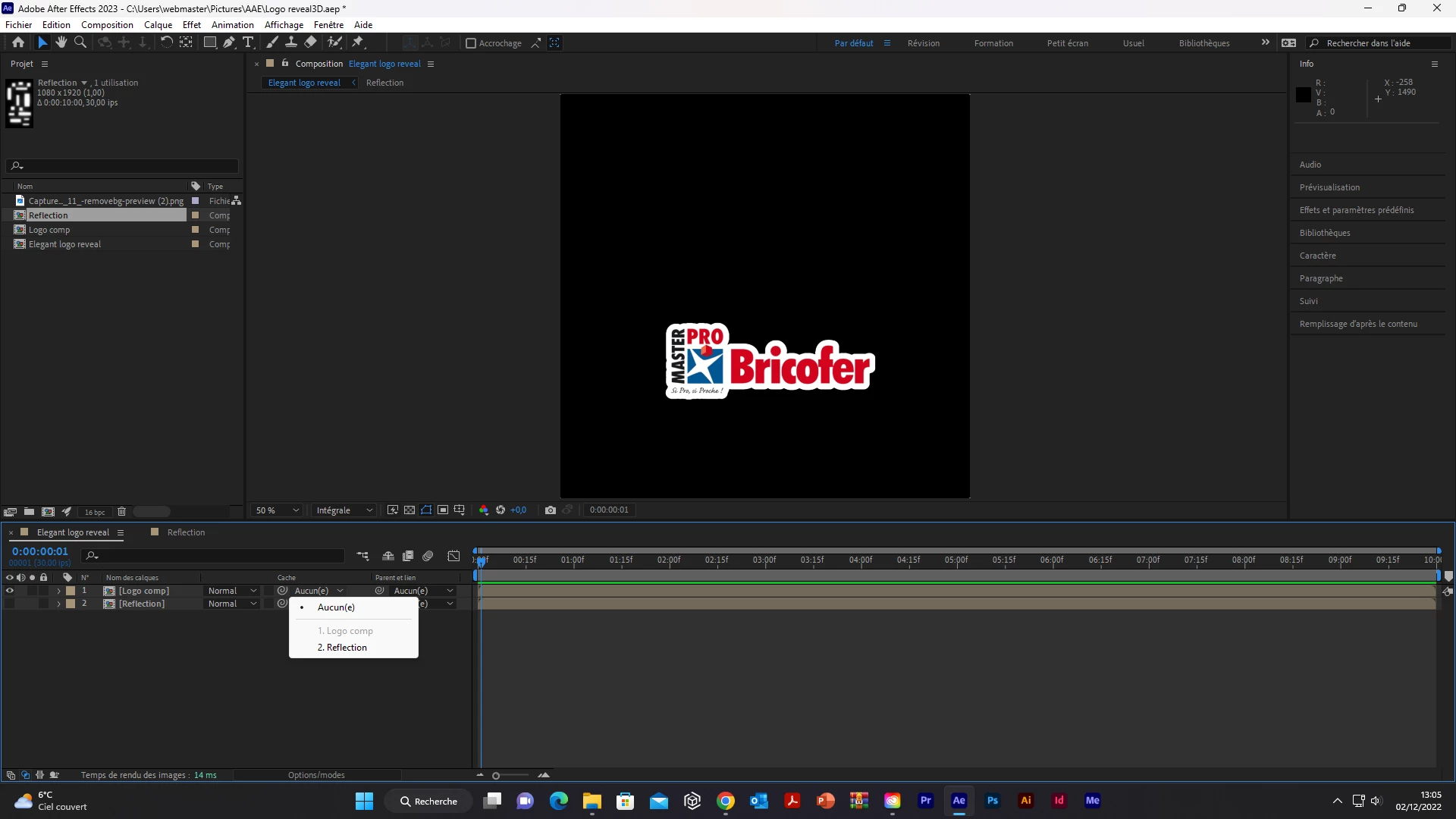This screenshot has height=819, width=1456.
Task: Switch to the Formation workspace
Action: coord(993,43)
